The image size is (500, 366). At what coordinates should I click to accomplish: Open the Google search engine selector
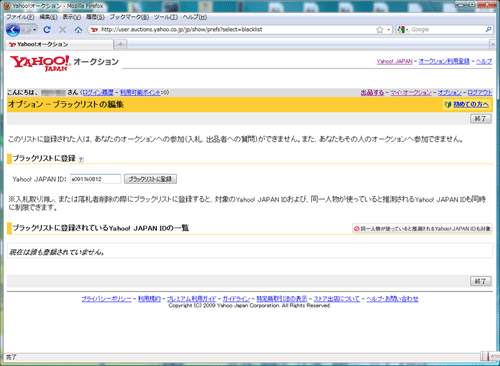click(x=403, y=30)
